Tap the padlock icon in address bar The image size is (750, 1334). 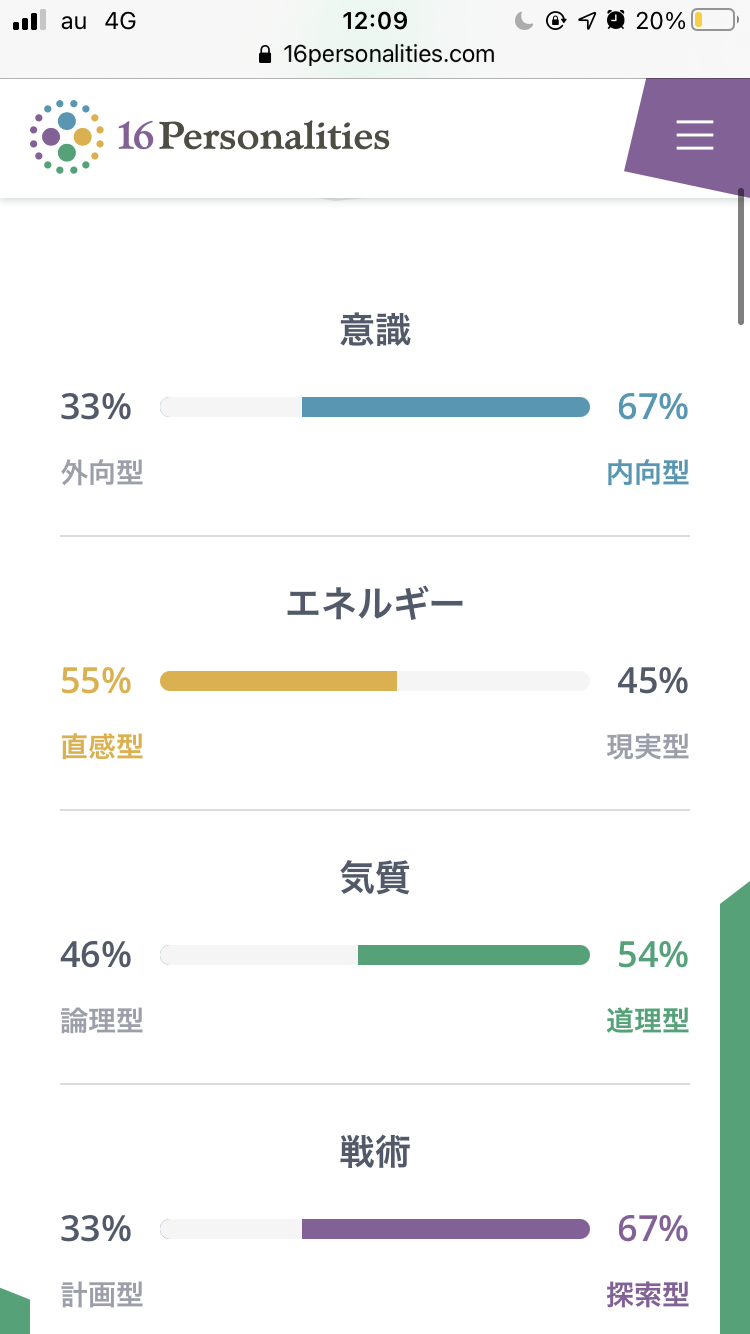pos(264,55)
